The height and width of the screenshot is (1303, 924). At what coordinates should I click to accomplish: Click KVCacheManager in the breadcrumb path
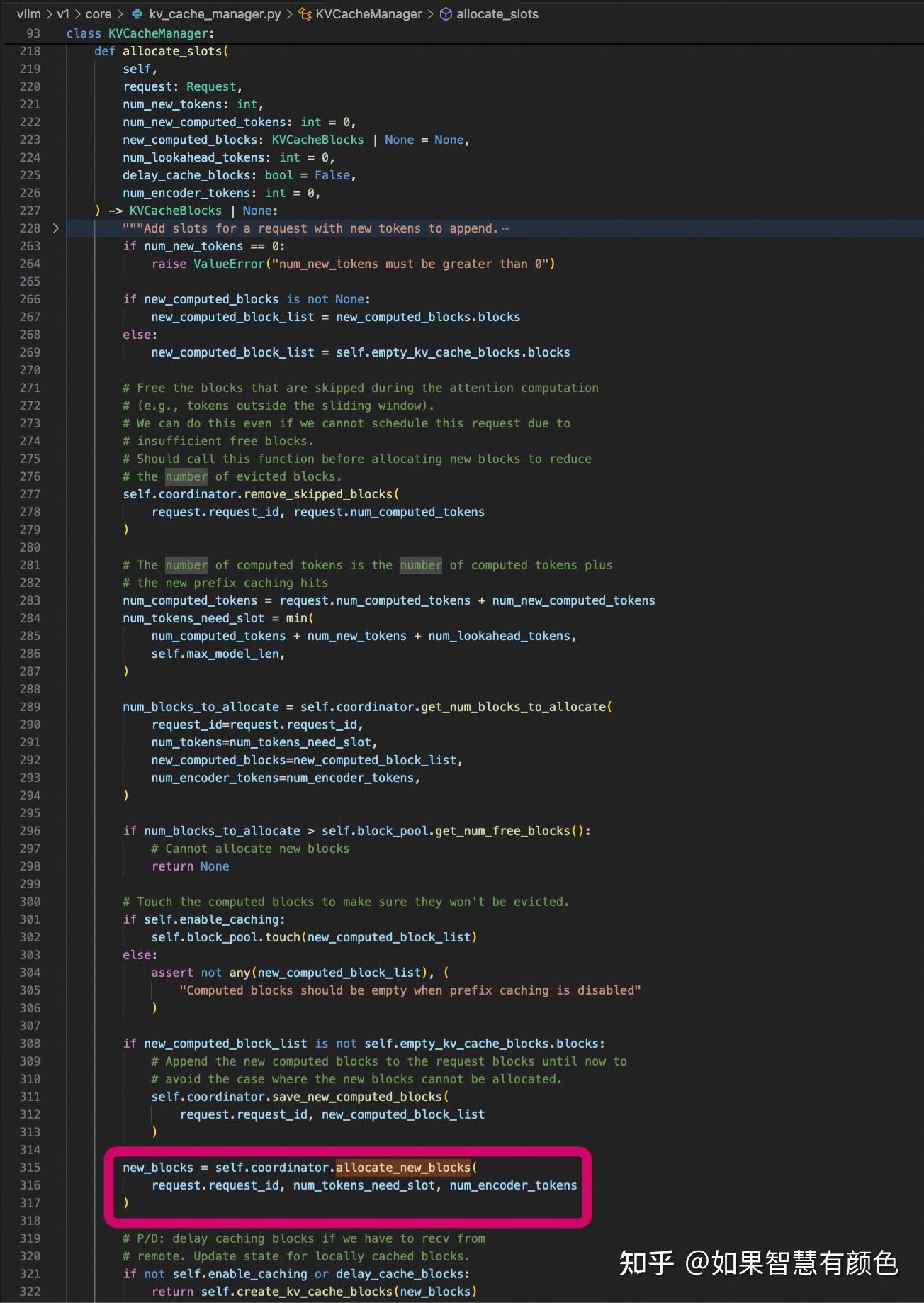368,14
